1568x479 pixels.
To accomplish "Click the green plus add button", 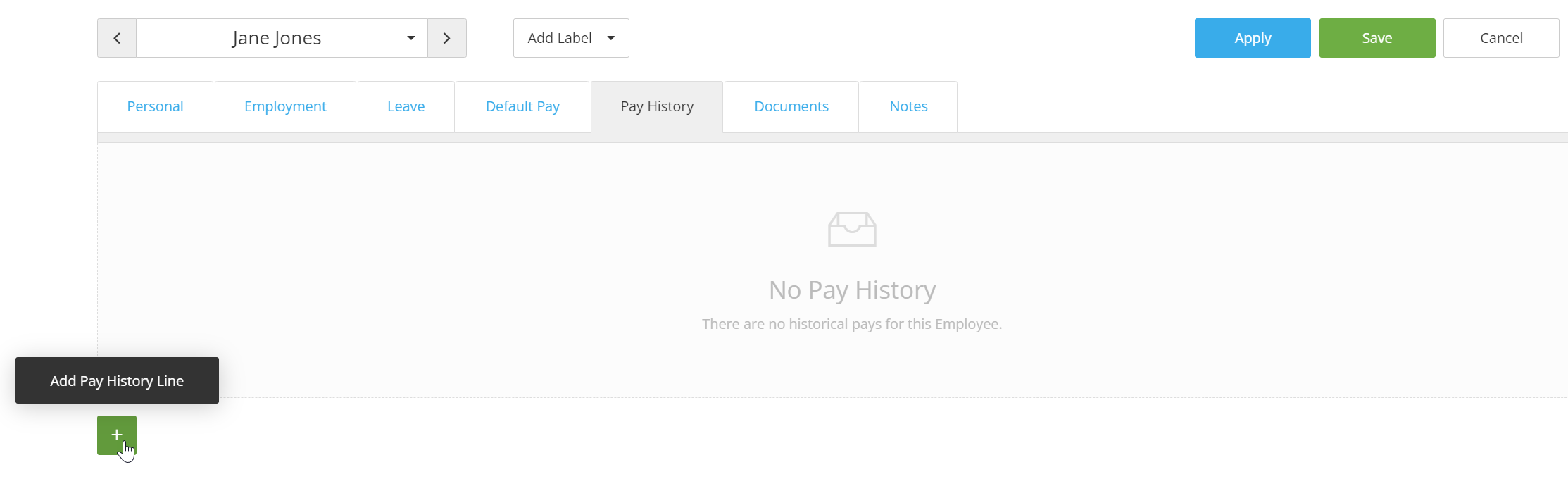I will (x=117, y=435).
